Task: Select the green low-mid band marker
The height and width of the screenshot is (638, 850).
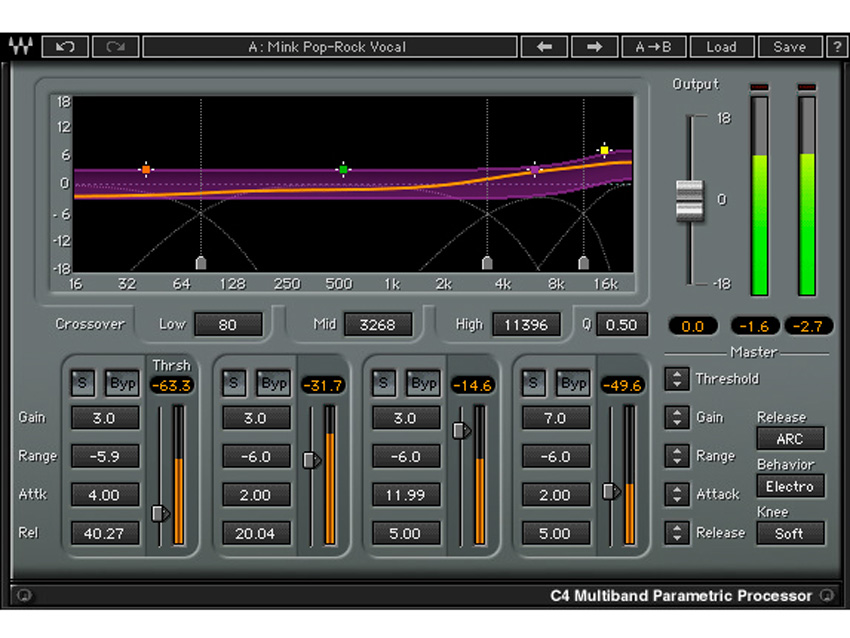Action: [x=343, y=170]
